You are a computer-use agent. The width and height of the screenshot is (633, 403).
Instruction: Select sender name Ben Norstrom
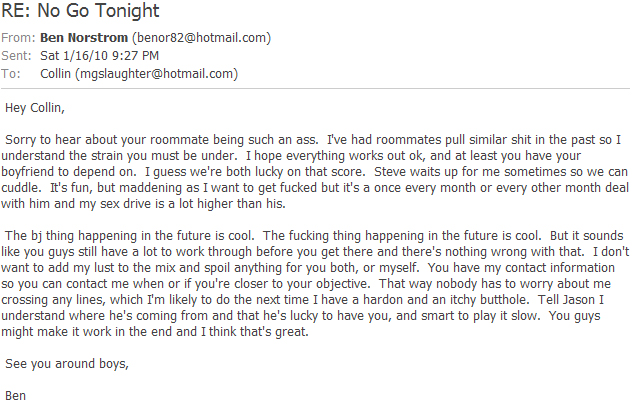pos(81,38)
